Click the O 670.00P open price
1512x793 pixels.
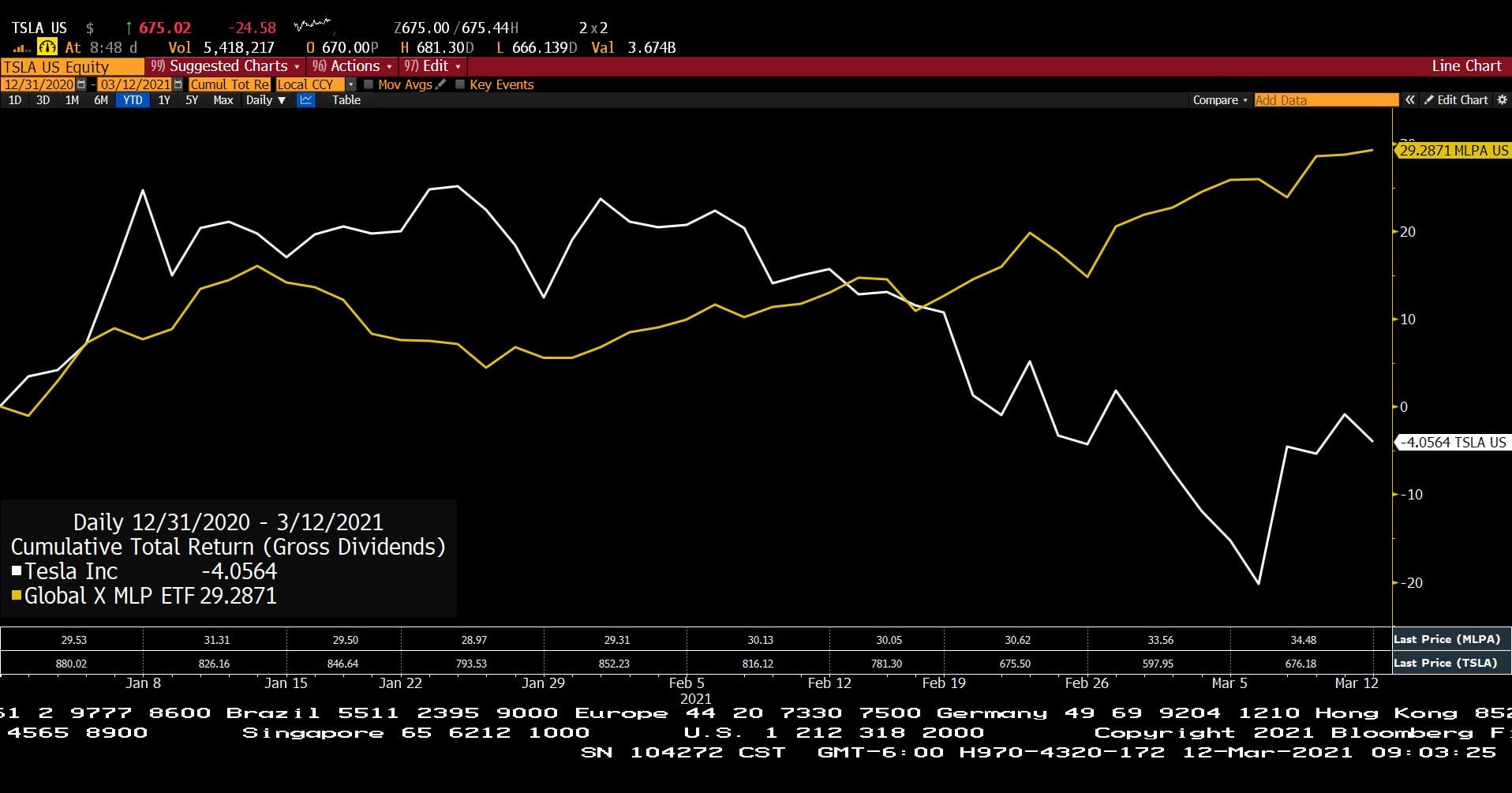[x=342, y=48]
